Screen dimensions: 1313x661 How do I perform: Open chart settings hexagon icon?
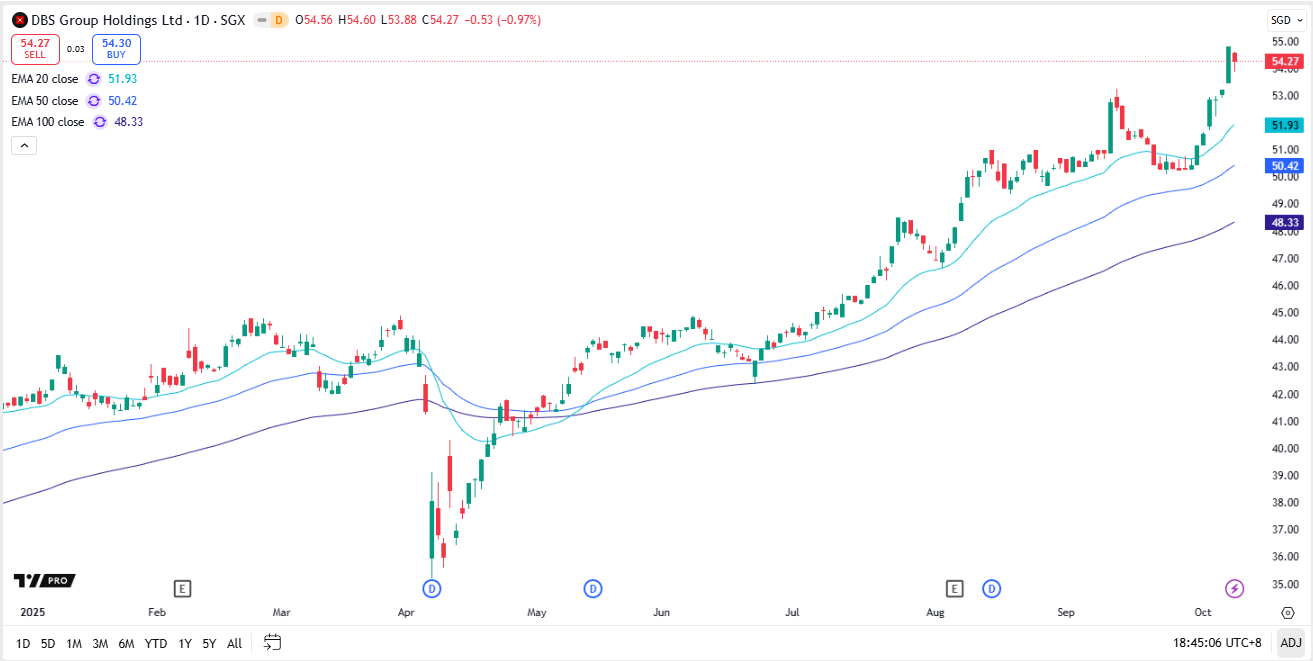[x=1287, y=612]
